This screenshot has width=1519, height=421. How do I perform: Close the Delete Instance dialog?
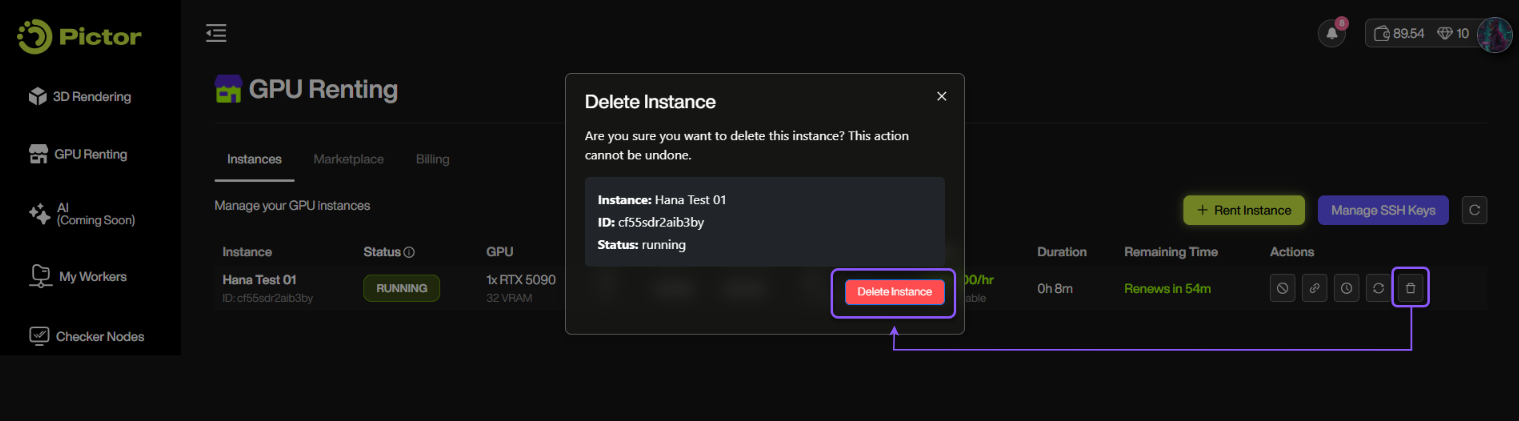[x=941, y=96]
